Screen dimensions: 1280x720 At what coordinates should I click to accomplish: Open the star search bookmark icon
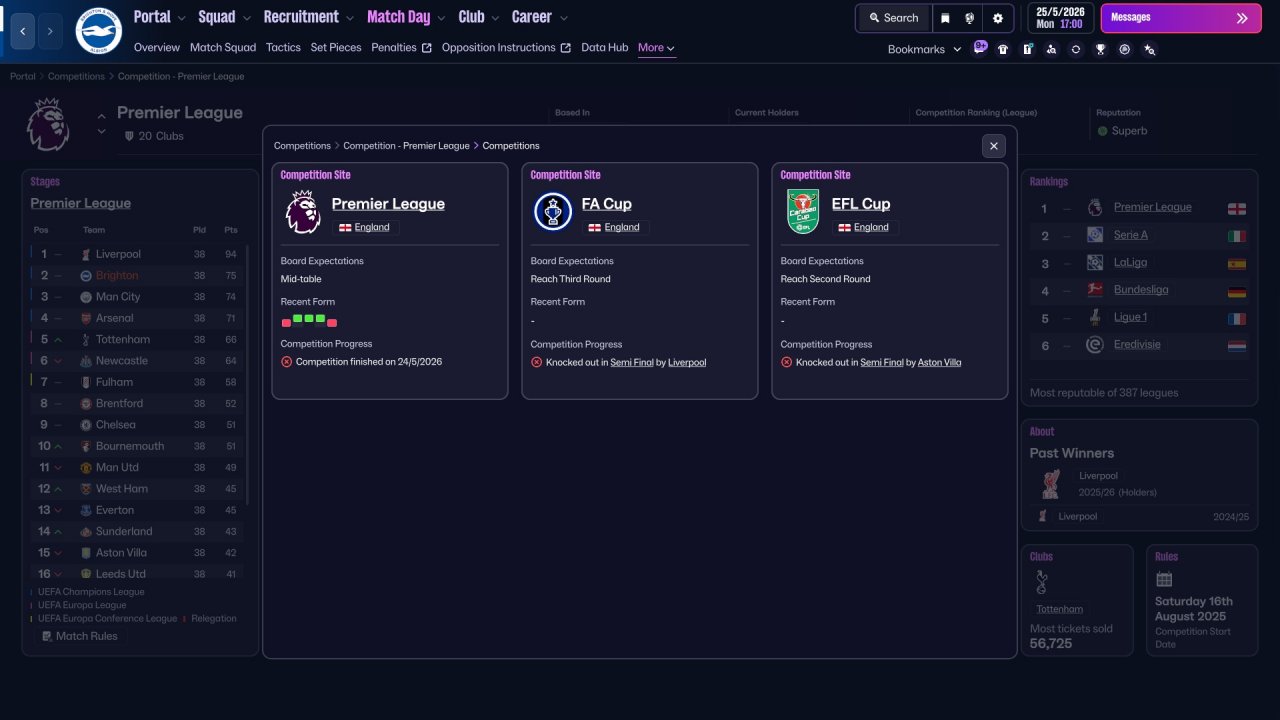click(1149, 49)
